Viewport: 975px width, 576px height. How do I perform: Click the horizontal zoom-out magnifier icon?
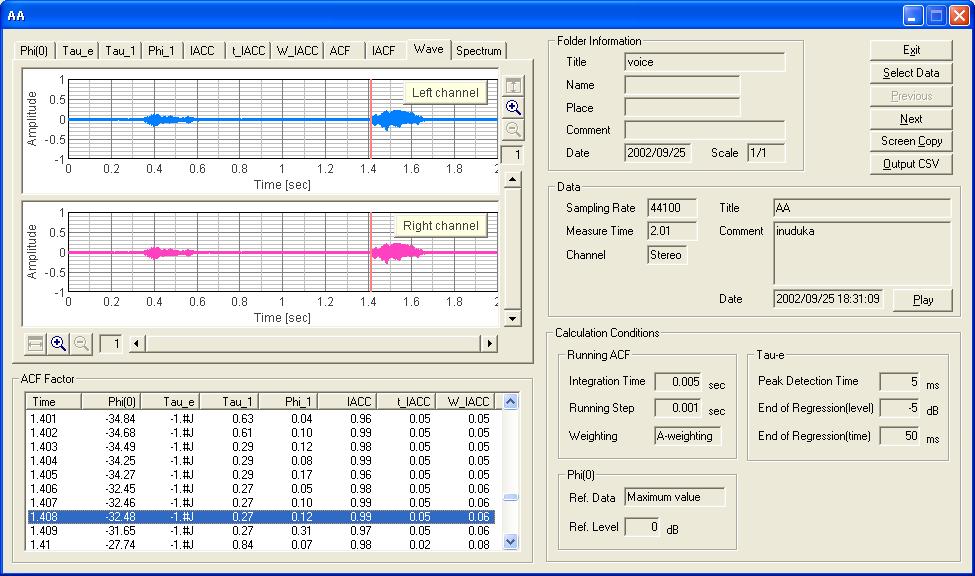[81, 343]
